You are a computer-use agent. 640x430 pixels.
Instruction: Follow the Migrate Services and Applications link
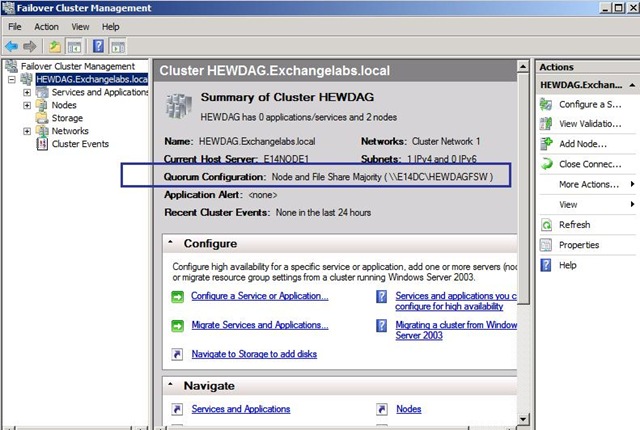(x=260, y=325)
